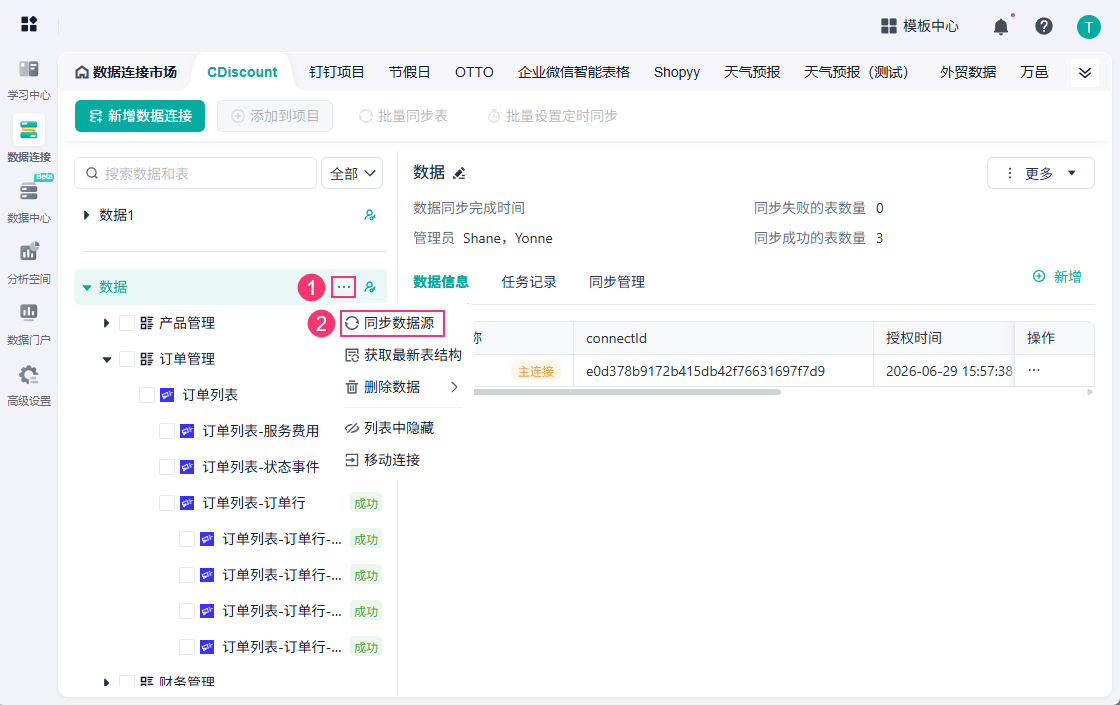Open 模板中心 template center

(920, 26)
